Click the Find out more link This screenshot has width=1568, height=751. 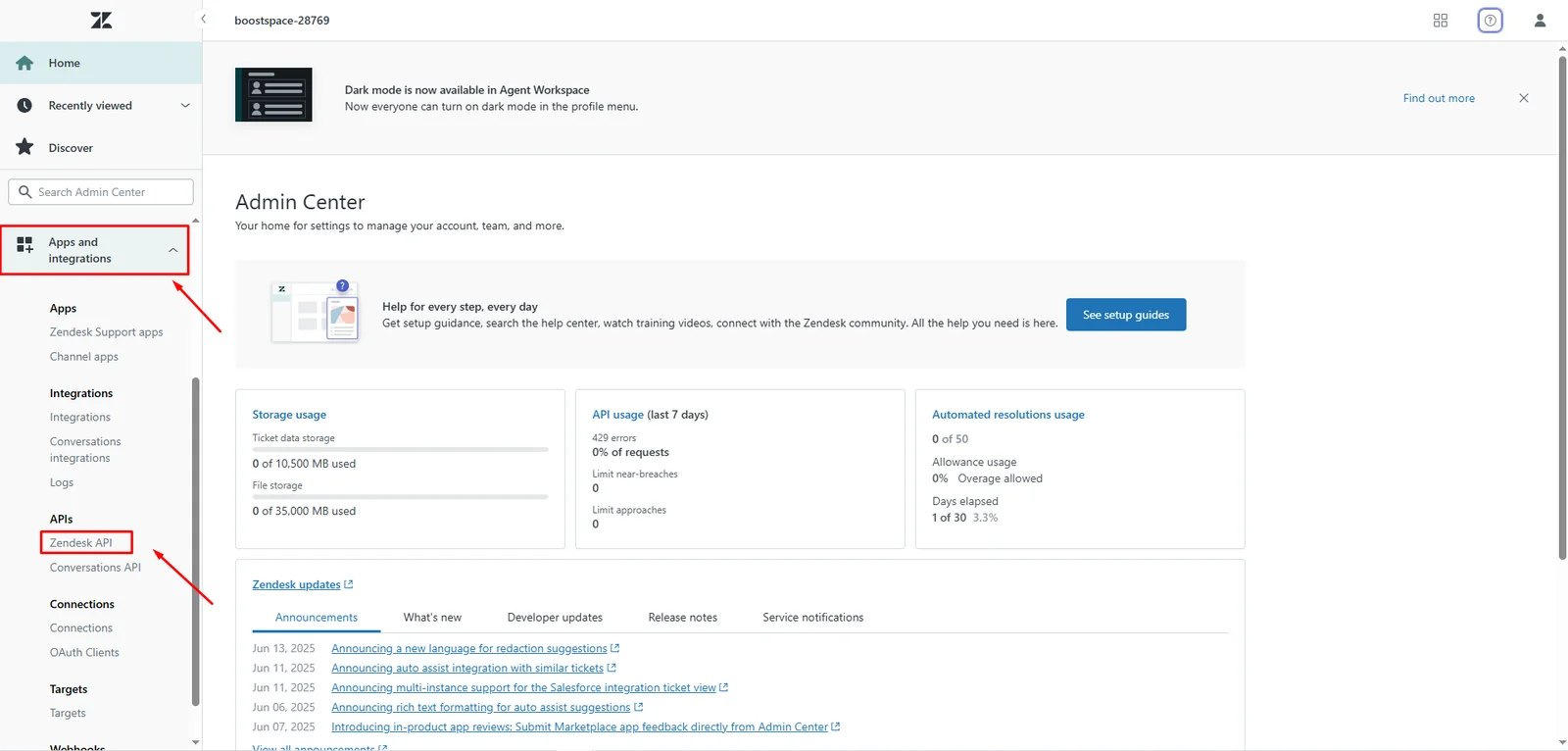(1439, 98)
